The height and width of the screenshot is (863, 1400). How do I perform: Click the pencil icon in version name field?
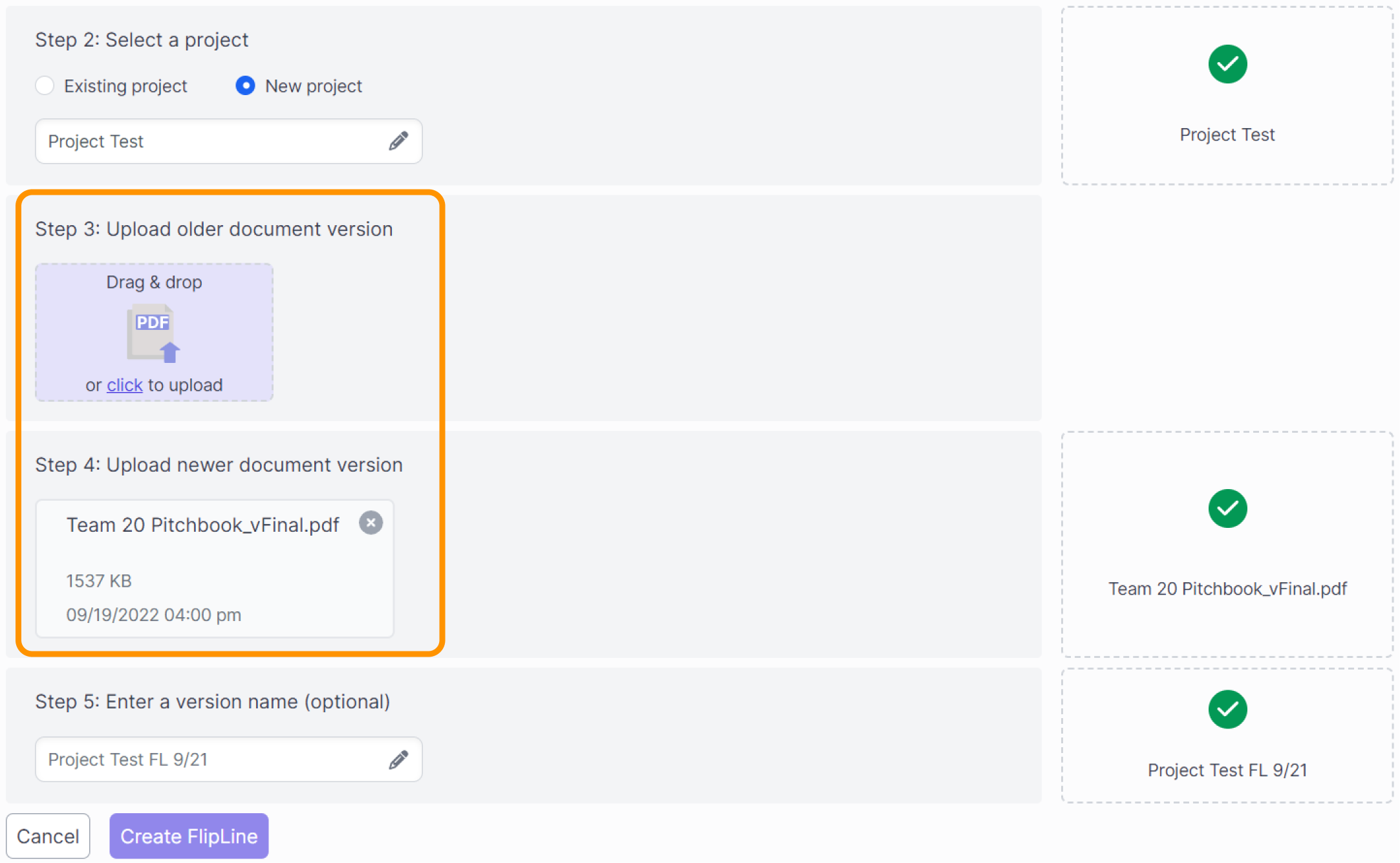pyautogui.click(x=398, y=759)
